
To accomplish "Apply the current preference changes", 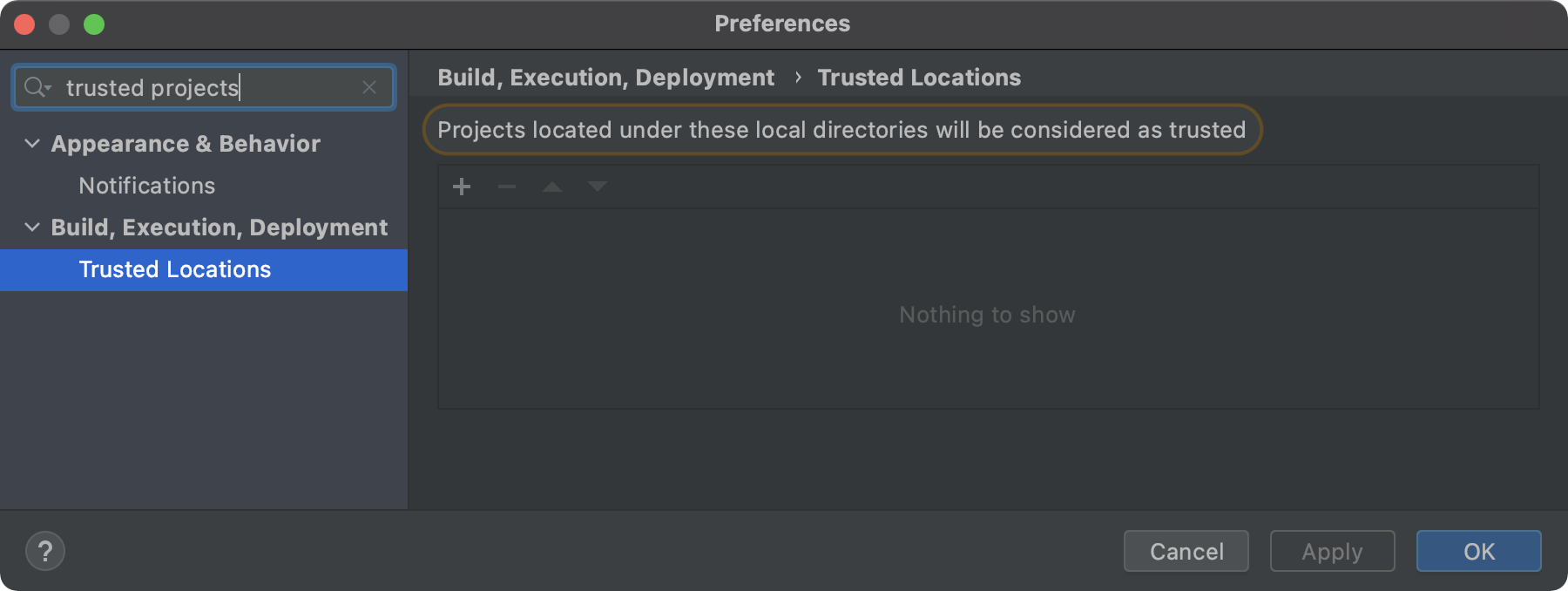I will tap(1331, 551).
